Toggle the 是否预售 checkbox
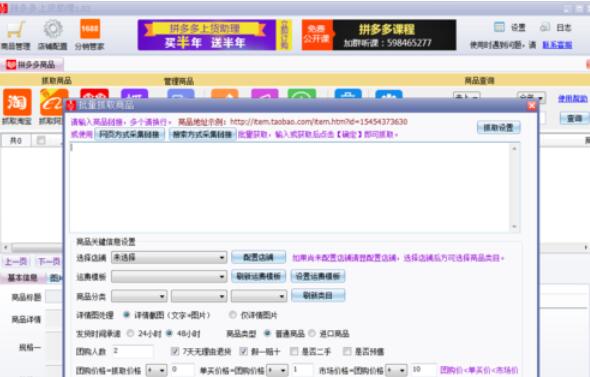The image size is (590, 377). [x=347, y=351]
